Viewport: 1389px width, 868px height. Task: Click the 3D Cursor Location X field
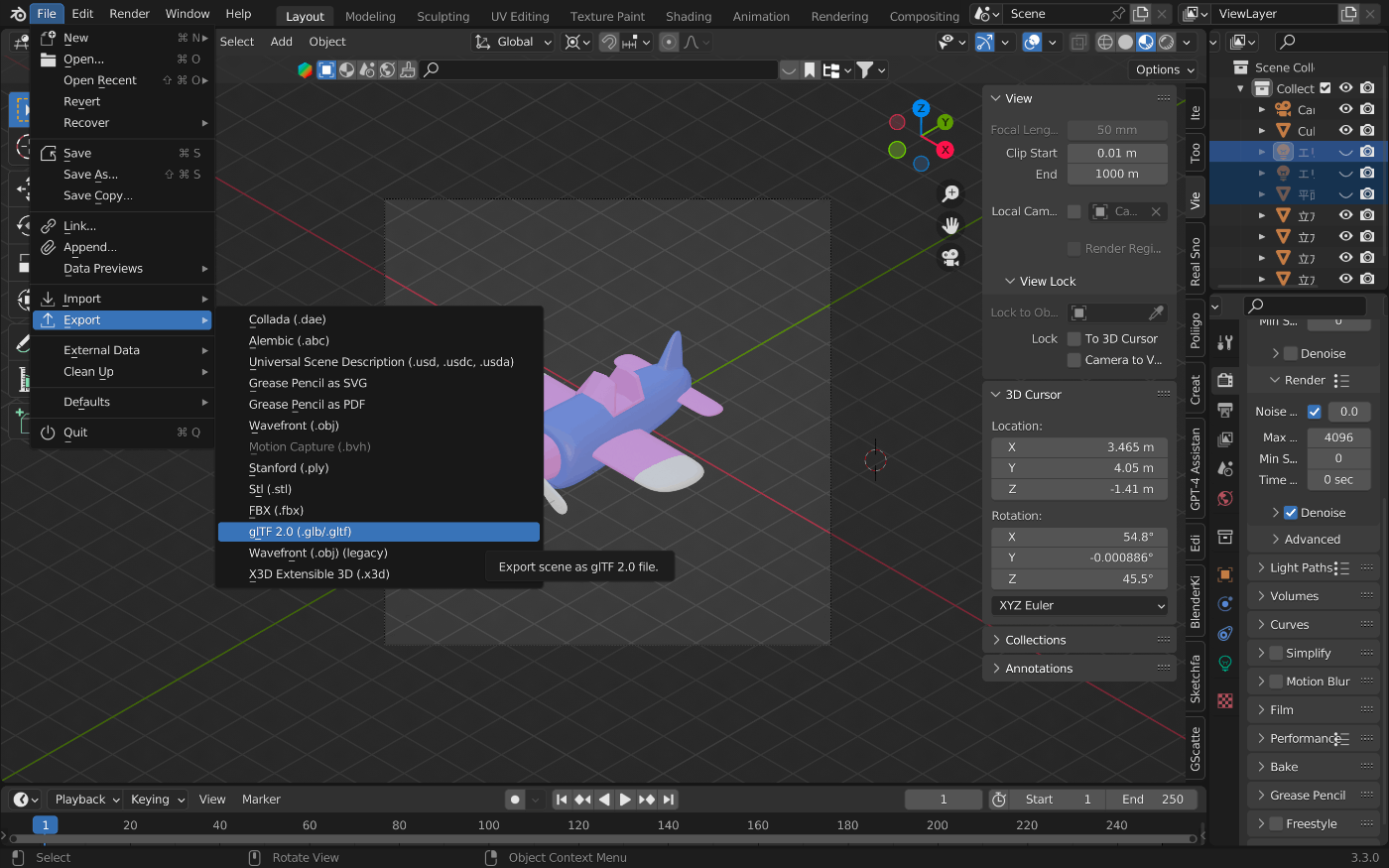pos(1079,447)
